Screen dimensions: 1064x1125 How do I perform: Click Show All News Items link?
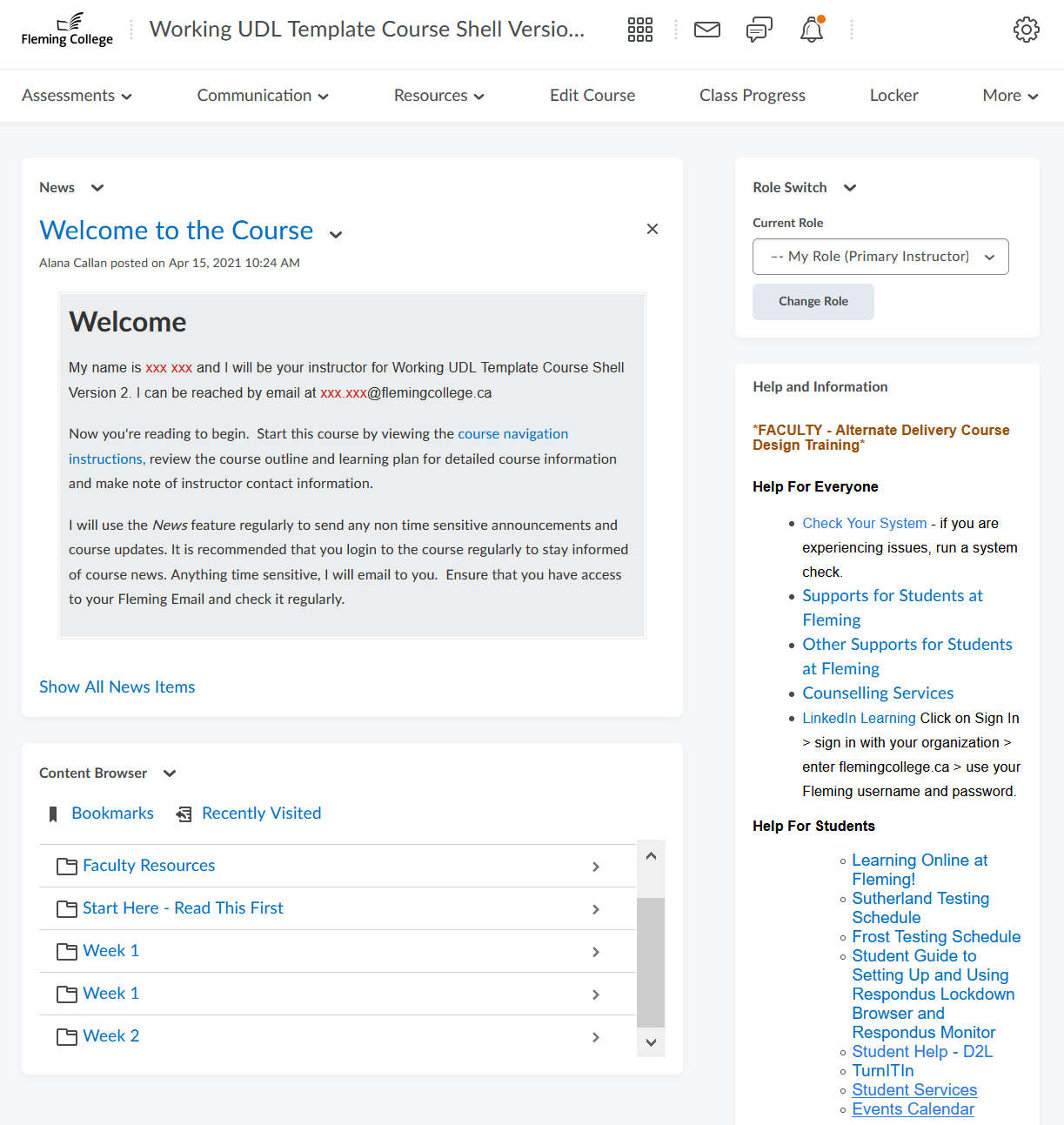tap(117, 687)
